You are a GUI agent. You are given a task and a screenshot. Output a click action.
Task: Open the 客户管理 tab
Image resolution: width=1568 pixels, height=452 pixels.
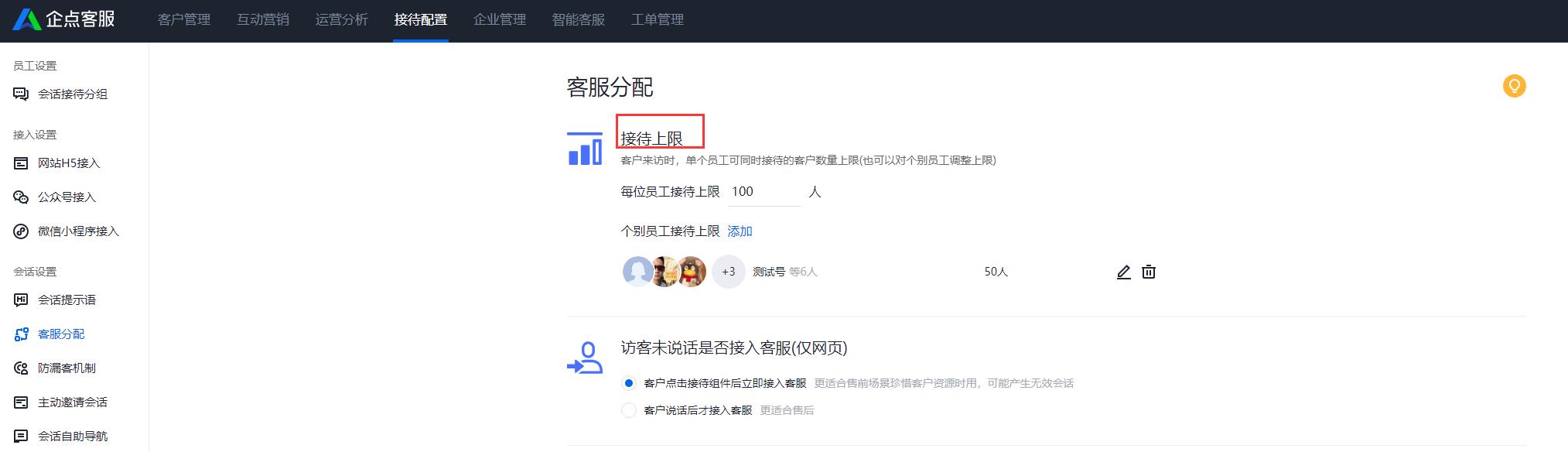pos(184,19)
